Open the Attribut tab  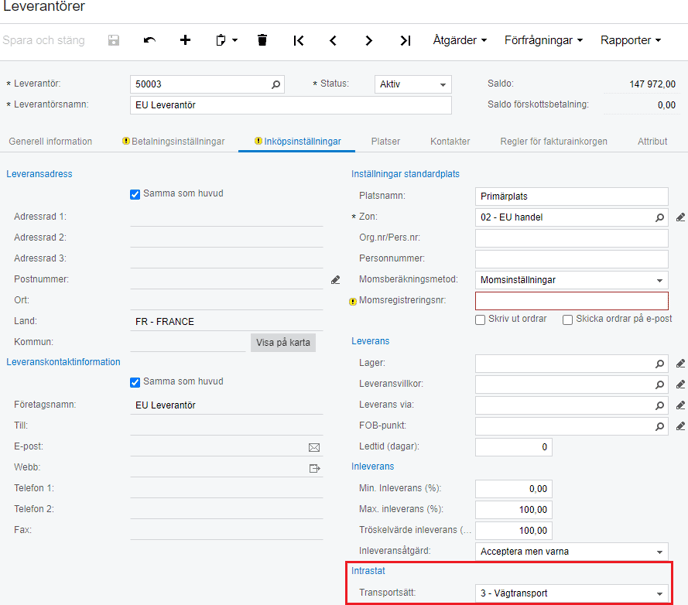coord(652,142)
